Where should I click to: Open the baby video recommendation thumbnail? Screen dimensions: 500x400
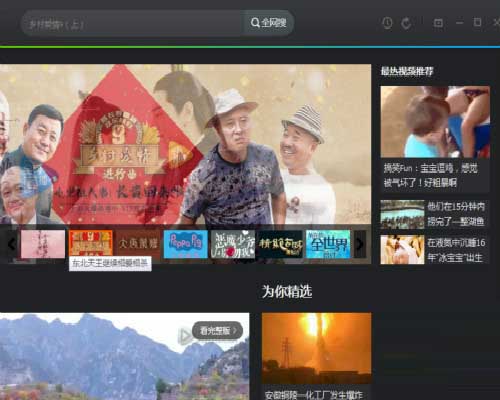click(435, 122)
